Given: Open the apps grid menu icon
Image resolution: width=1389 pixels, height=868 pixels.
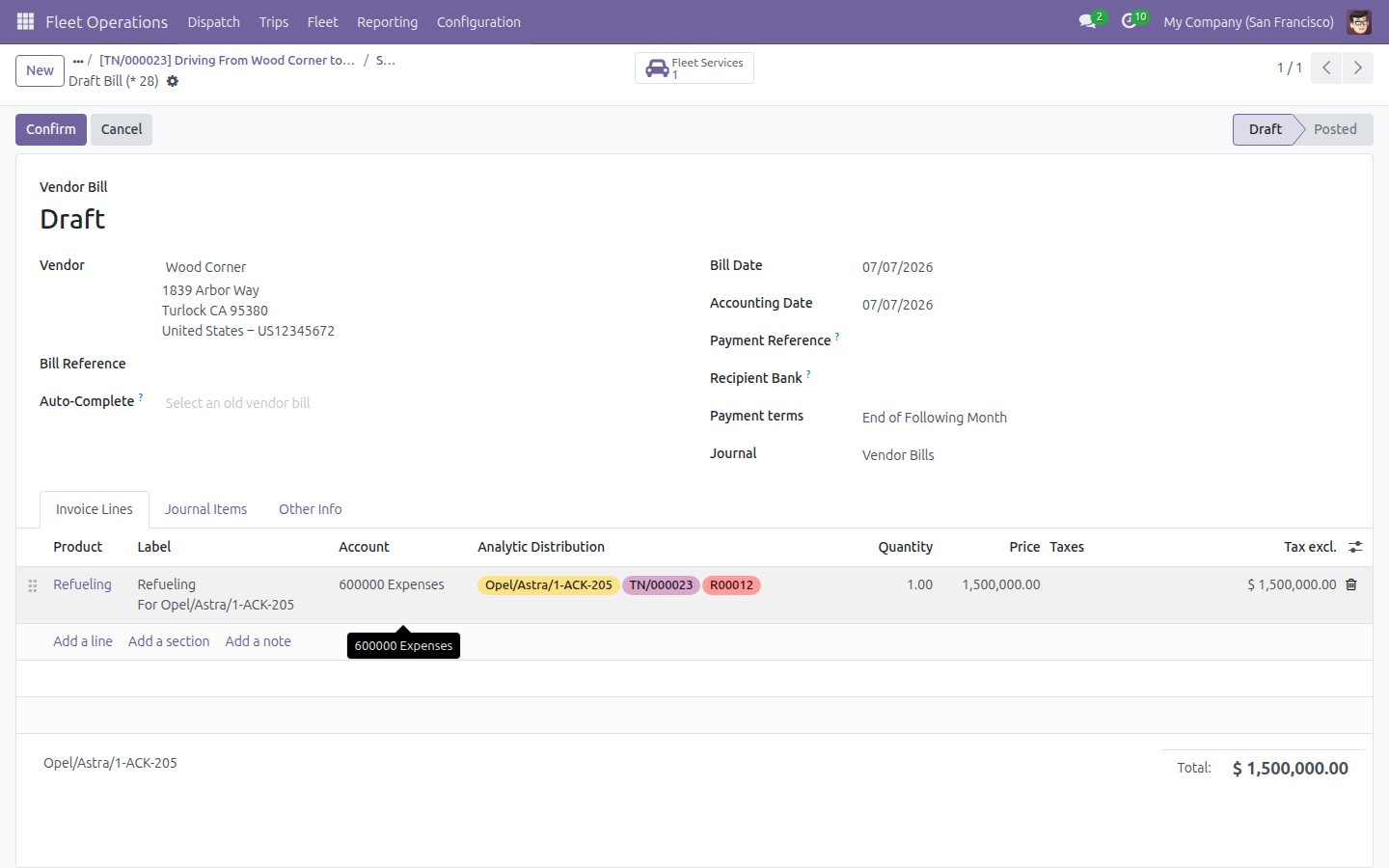Looking at the screenshot, I should [x=25, y=21].
